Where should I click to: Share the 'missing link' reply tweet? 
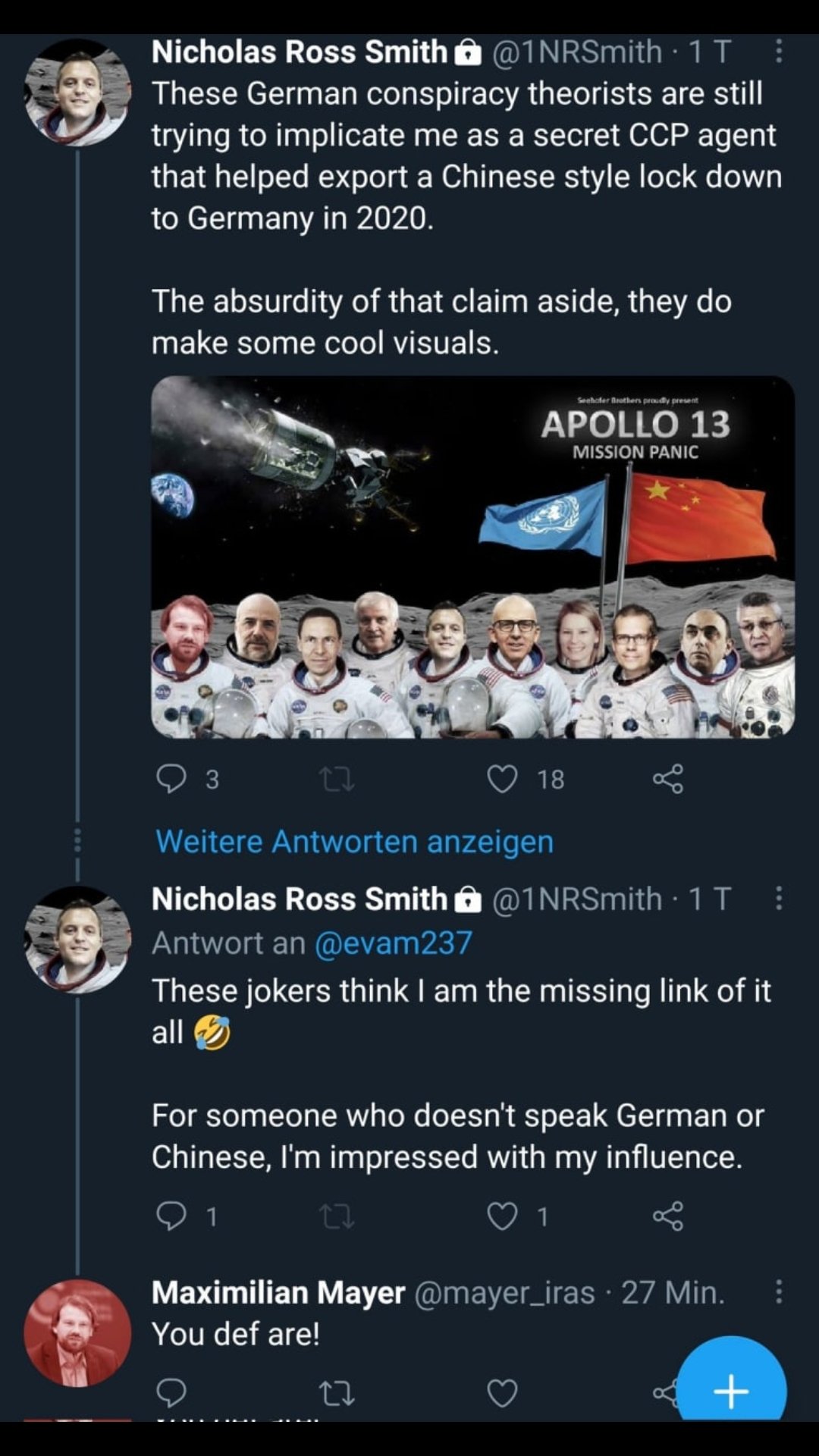coord(668,1216)
